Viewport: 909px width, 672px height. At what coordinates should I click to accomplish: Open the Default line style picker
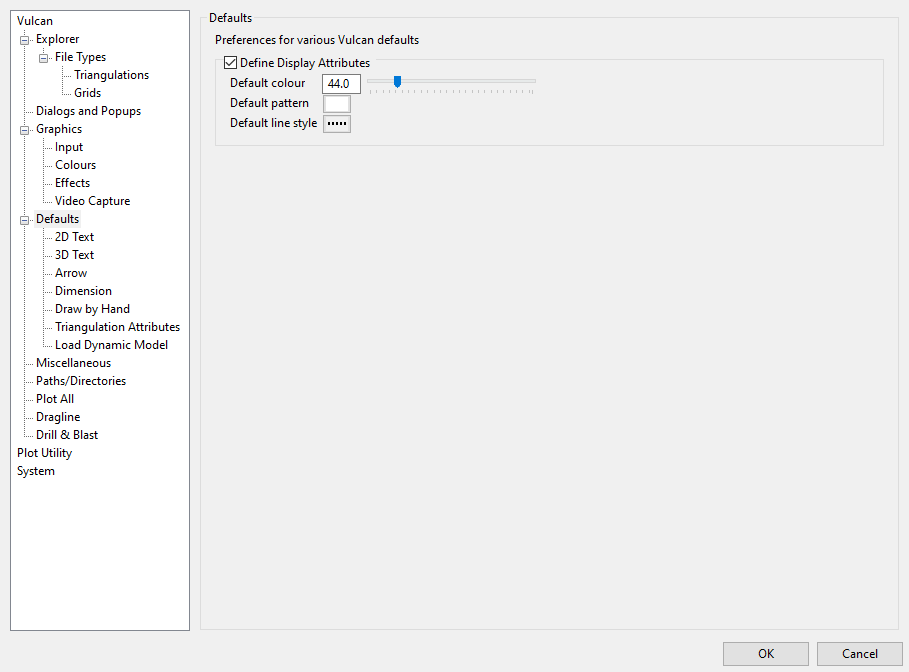[x=337, y=123]
